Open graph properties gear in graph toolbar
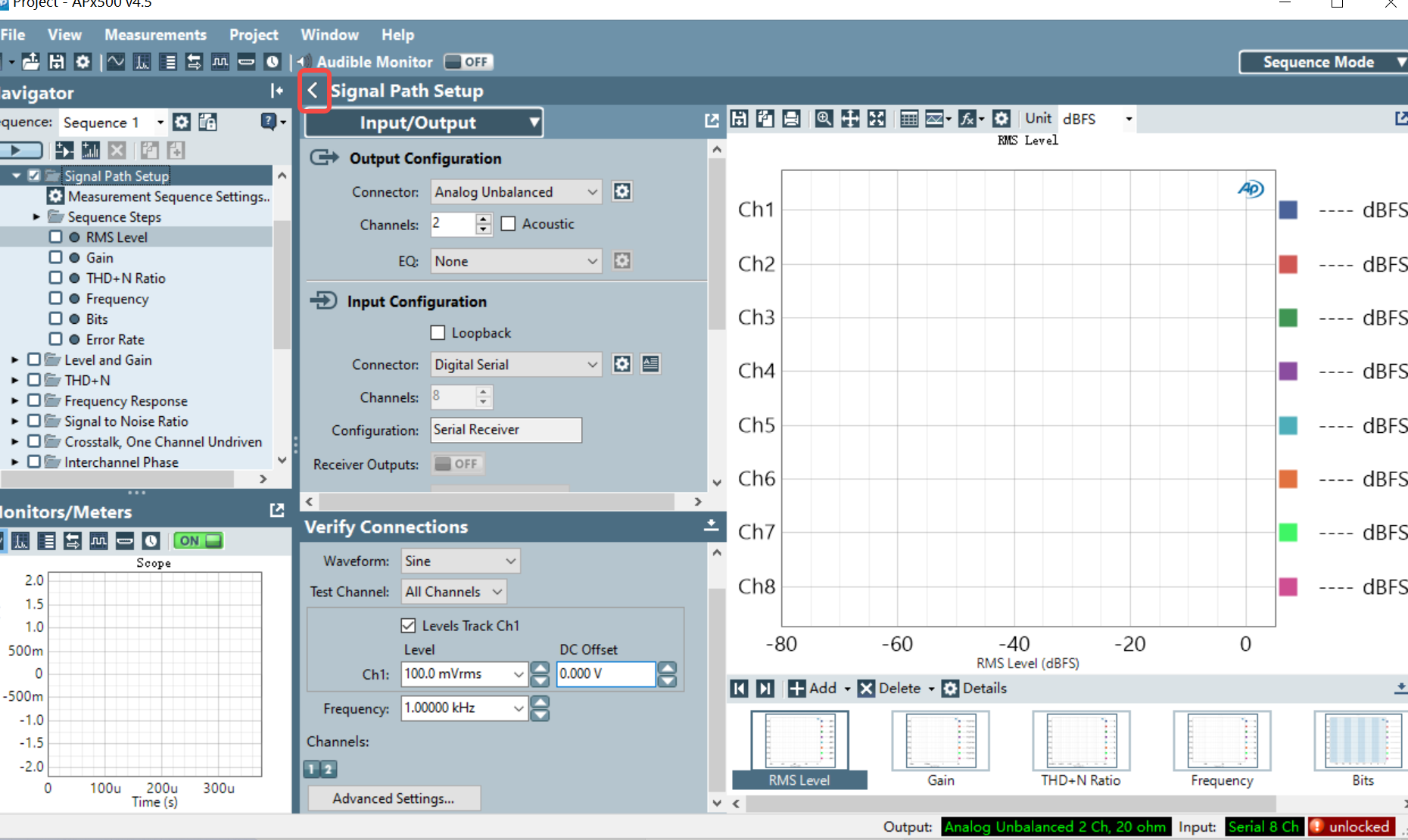Viewport: 1408px width, 840px height. tap(1001, 119)
